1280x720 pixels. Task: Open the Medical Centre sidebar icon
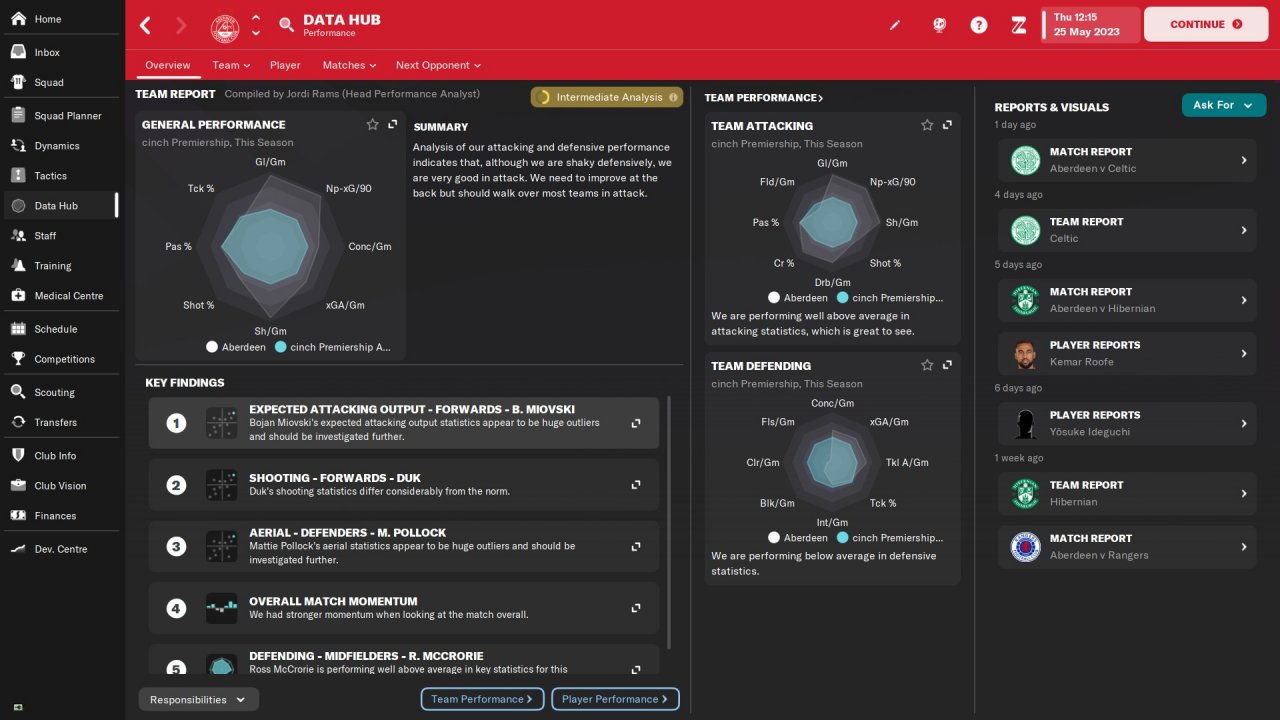[18, 295]
